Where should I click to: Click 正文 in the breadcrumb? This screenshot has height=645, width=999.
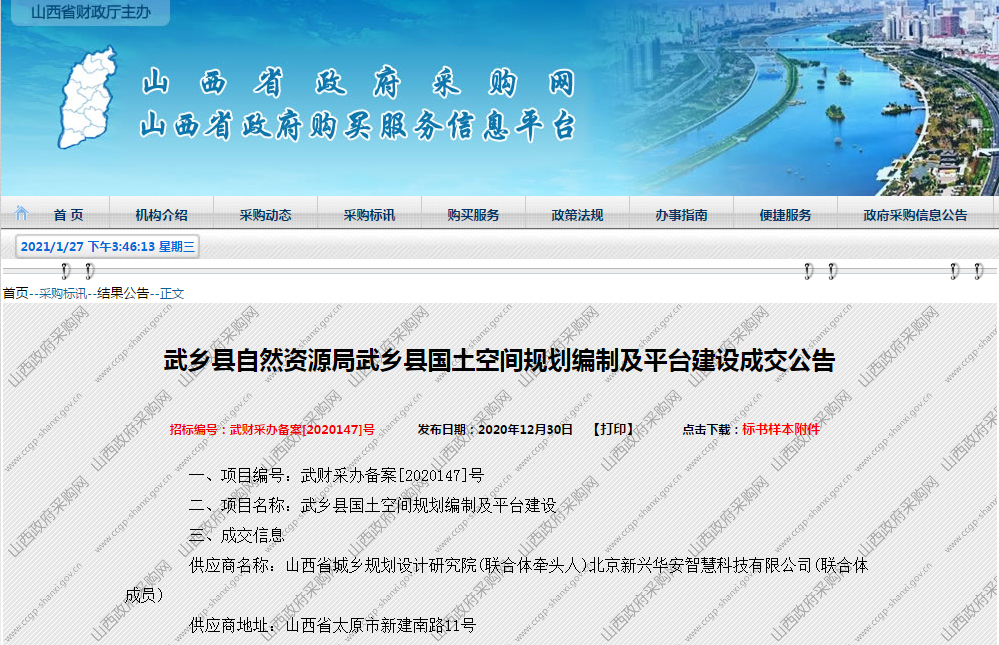(172, 293)
